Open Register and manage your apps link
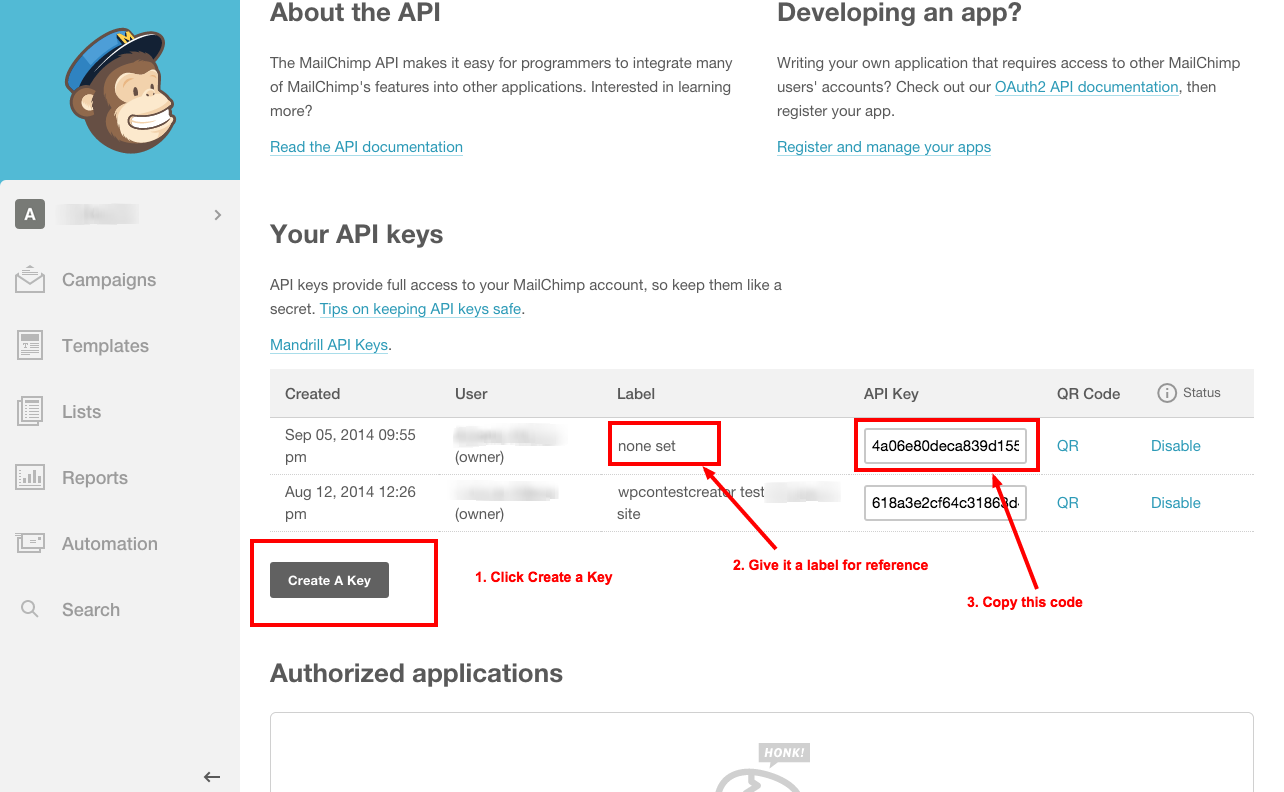This screenshot has height=792, width=1284. [884, 147]
